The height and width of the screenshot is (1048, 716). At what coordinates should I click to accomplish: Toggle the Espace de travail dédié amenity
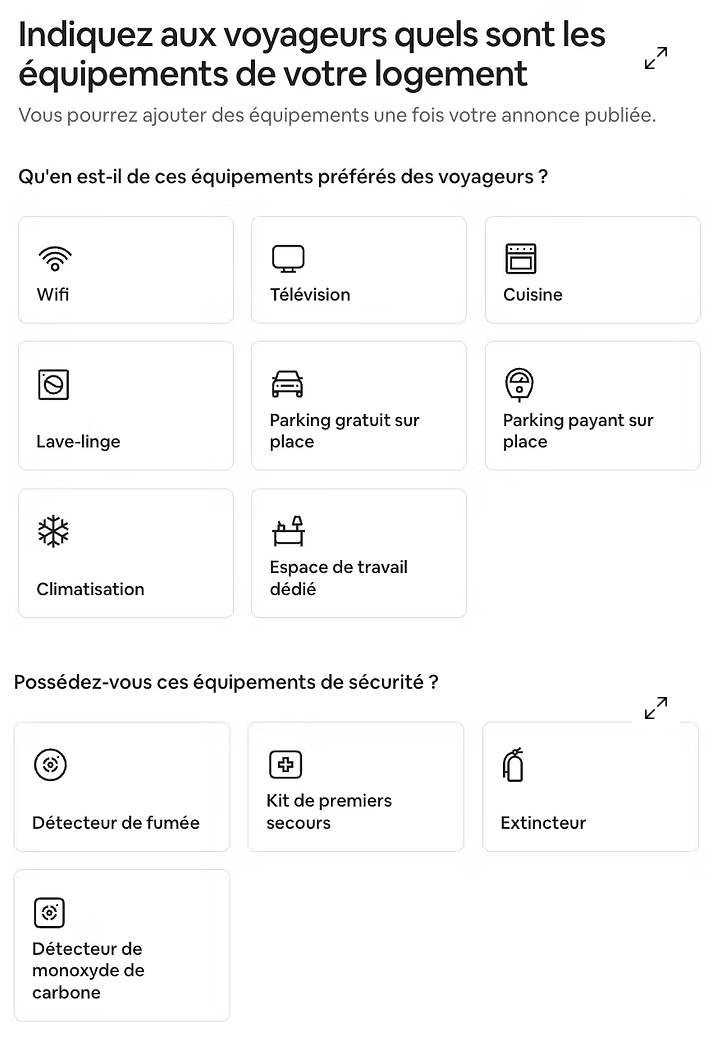[358, 552]
